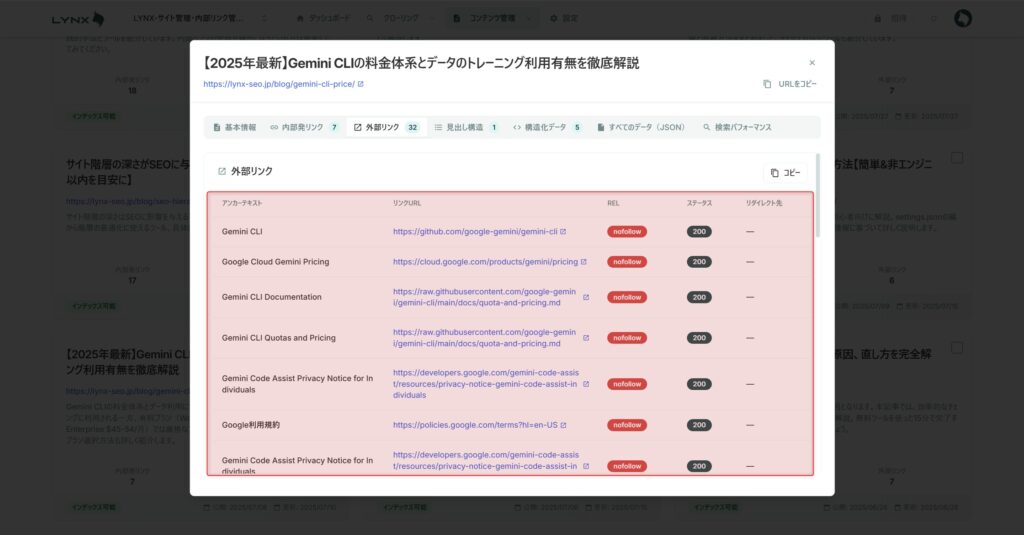Click the modal's vertical scrollbar
Viewport: 1024px width, 535px height.
point(818,195)
